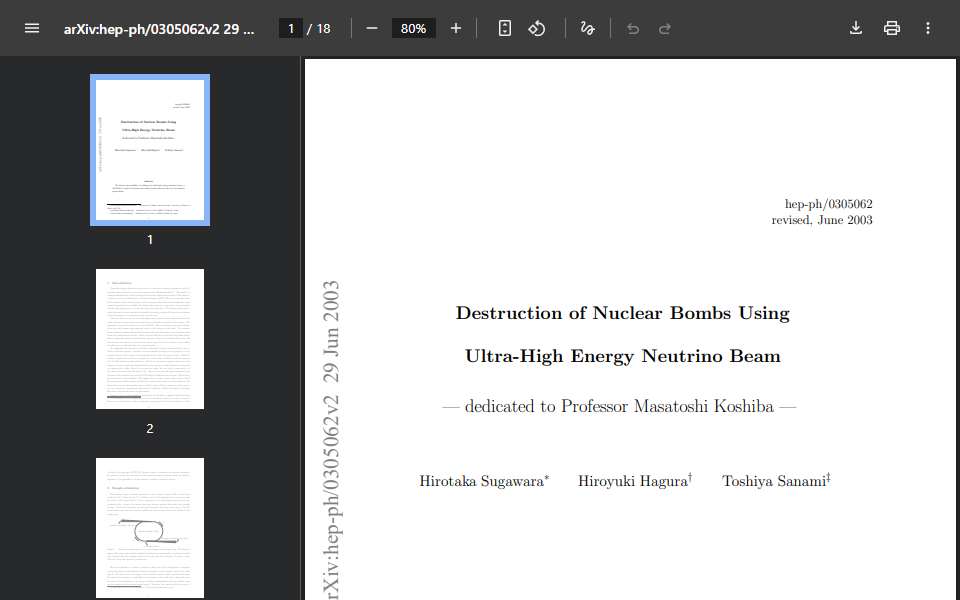
Task: Click the vertical arXiv watermark identifier text
Action: point(331,440)
